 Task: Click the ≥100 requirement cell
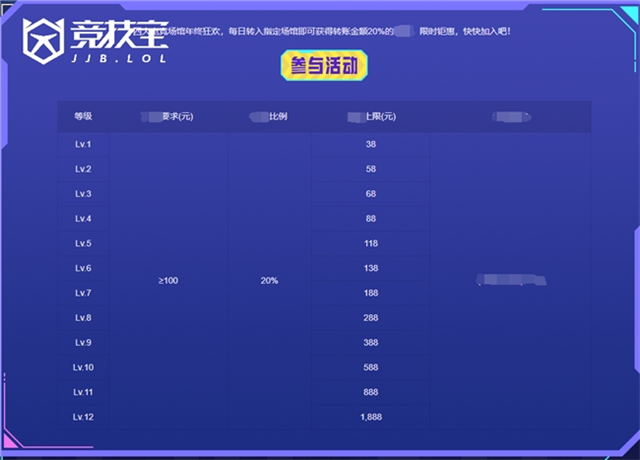(168, 281)
